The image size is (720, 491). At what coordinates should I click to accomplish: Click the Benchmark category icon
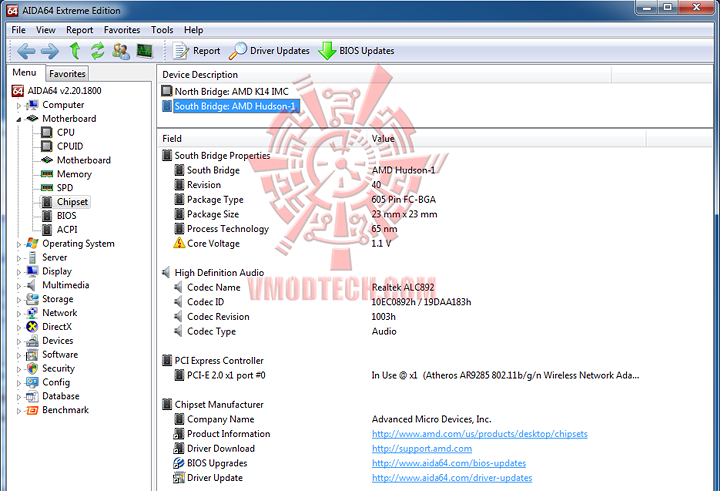[x=32, y=410]
